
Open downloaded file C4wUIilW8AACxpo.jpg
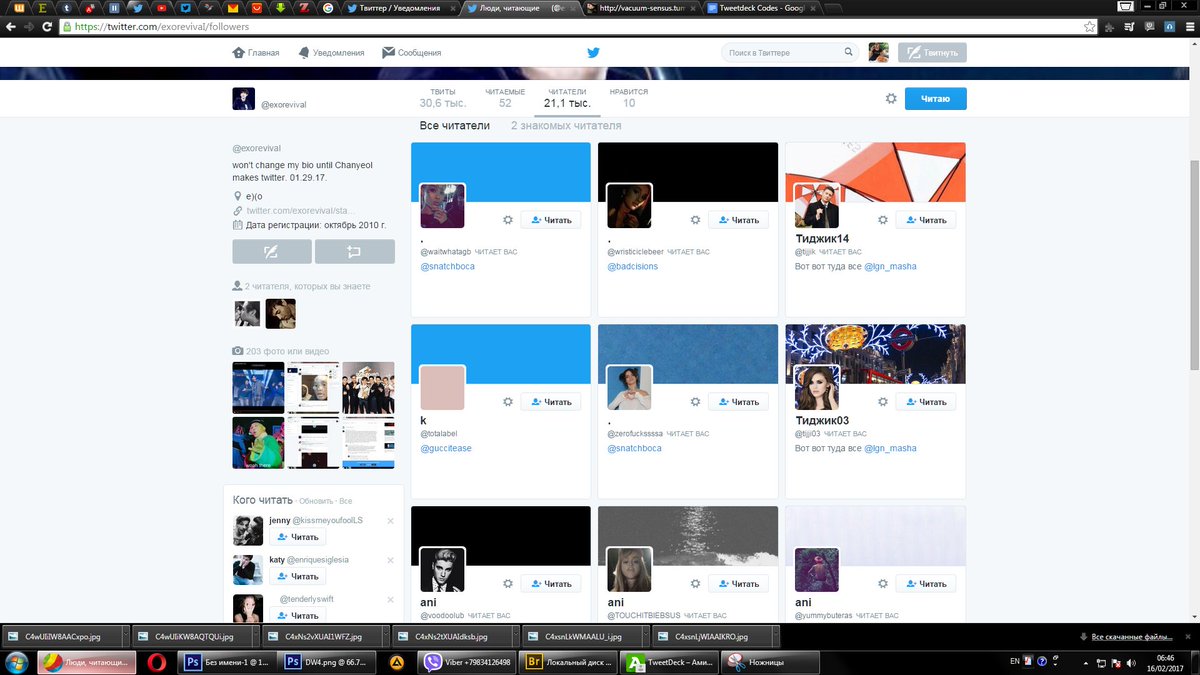tap(65, 636)
